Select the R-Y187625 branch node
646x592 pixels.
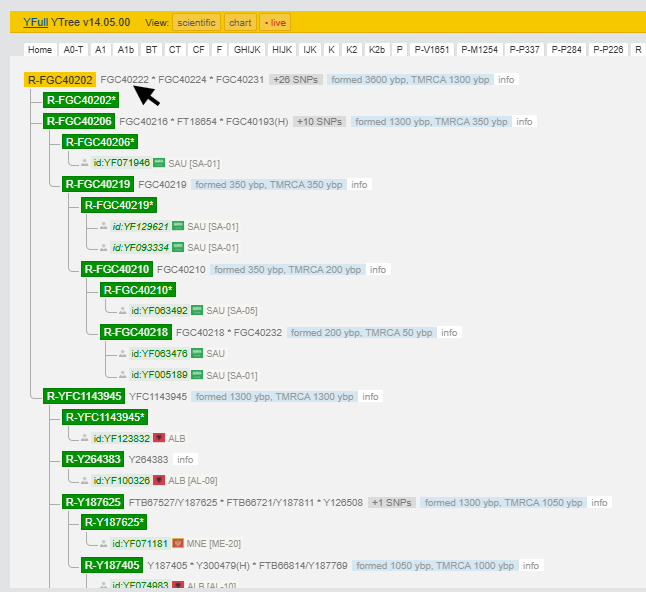click(93, 502)
